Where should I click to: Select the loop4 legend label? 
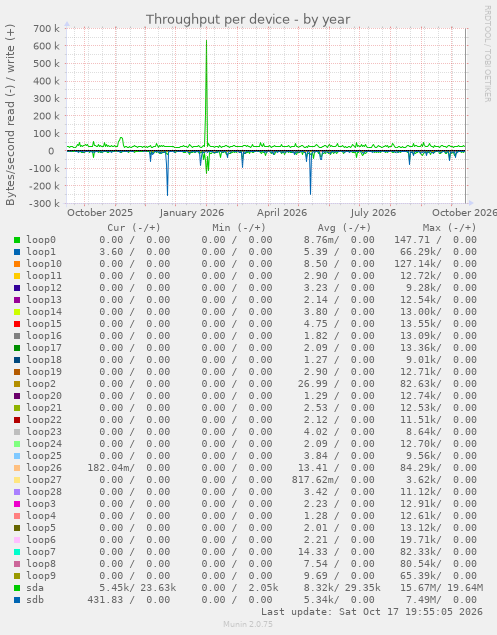(x=41, y=516)
